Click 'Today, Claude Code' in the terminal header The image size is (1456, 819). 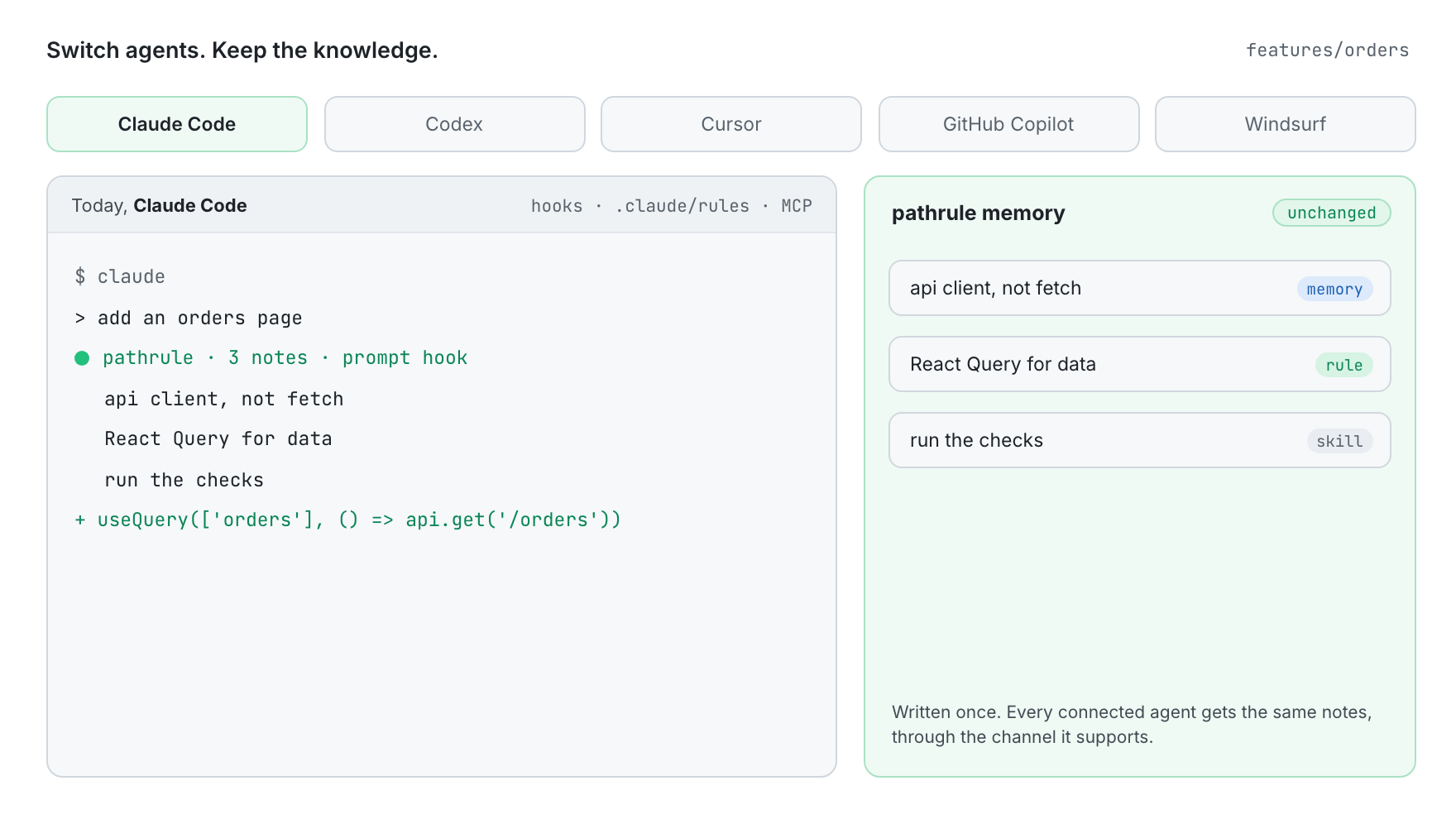coord(159,205)
